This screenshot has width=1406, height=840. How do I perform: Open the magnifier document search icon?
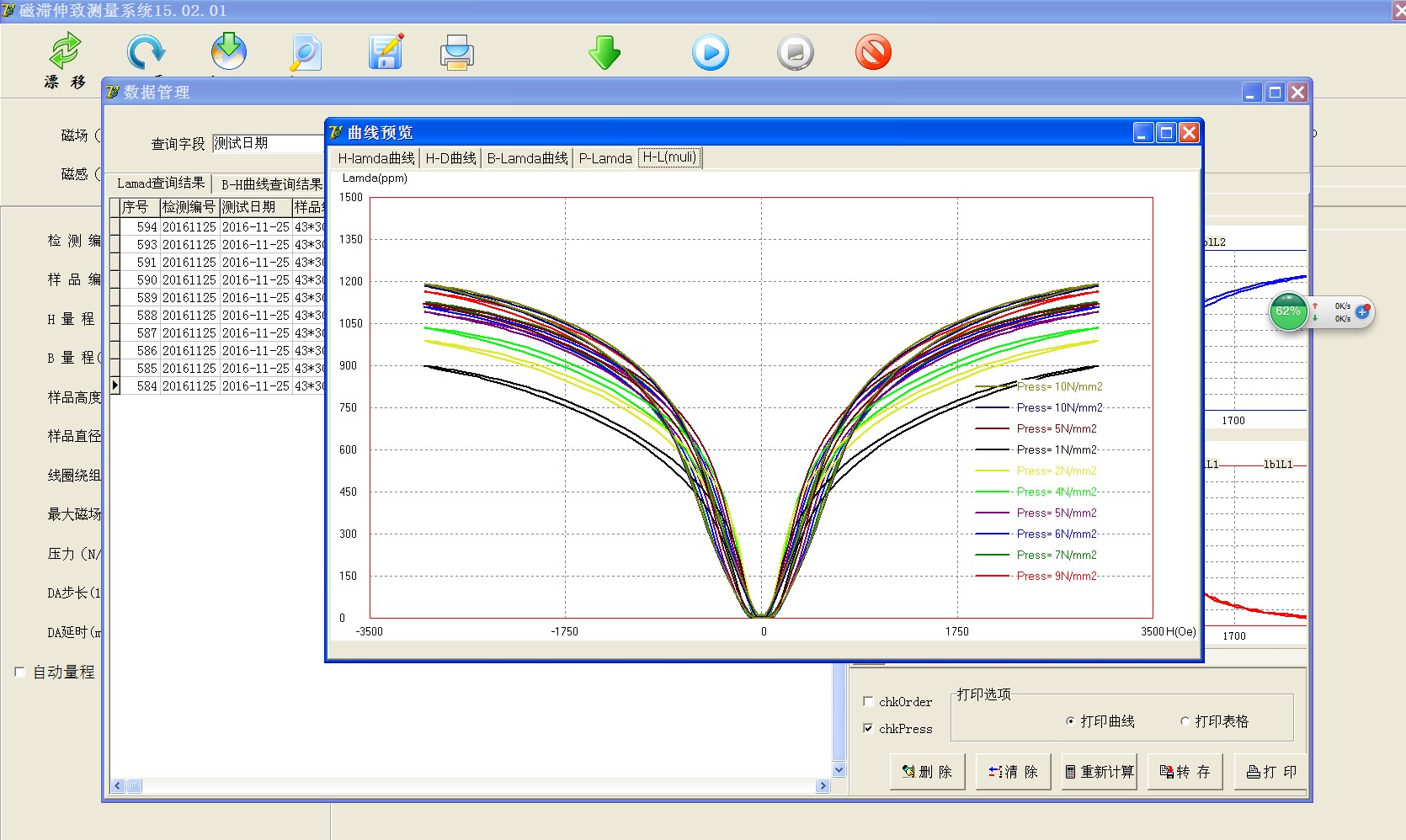pyautogui.click(x=305, y=52)
